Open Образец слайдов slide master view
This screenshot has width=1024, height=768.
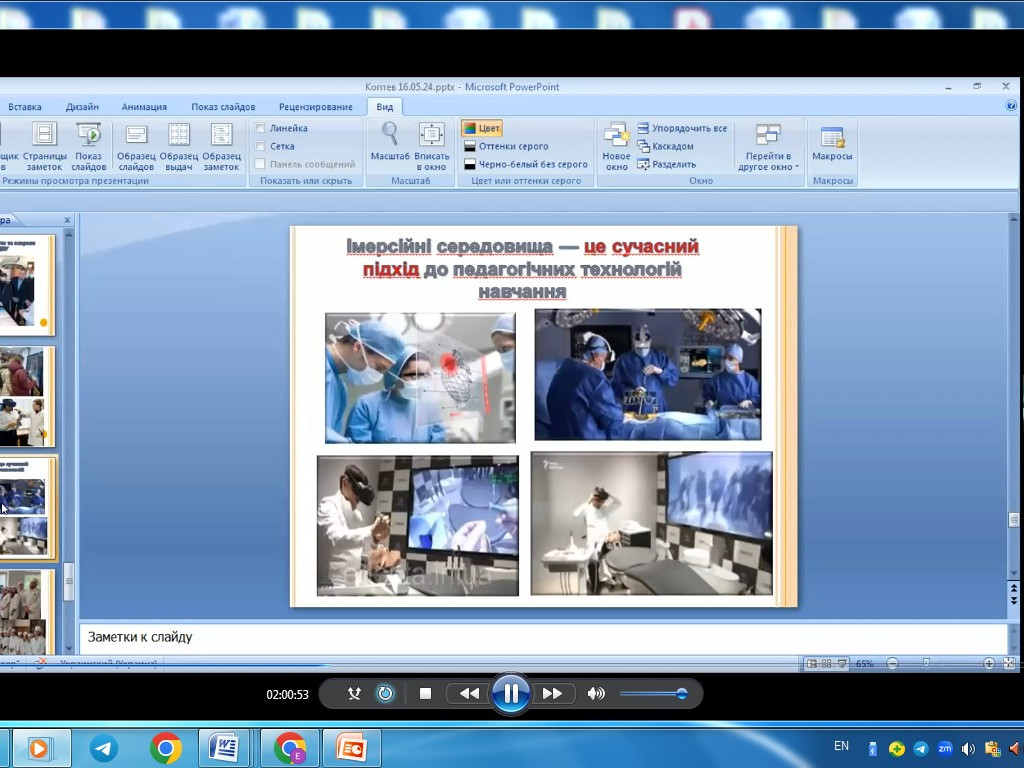tap(136, 147)
